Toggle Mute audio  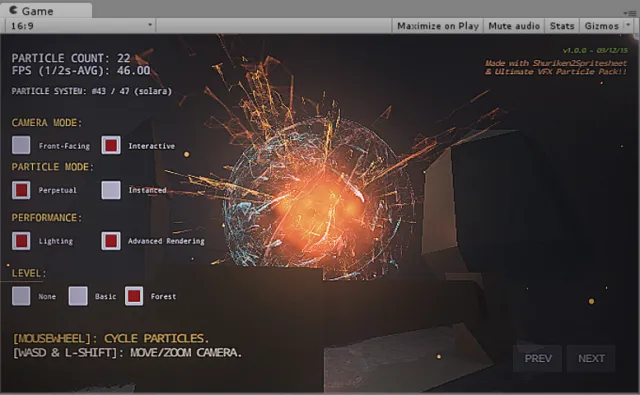[514, 26]
